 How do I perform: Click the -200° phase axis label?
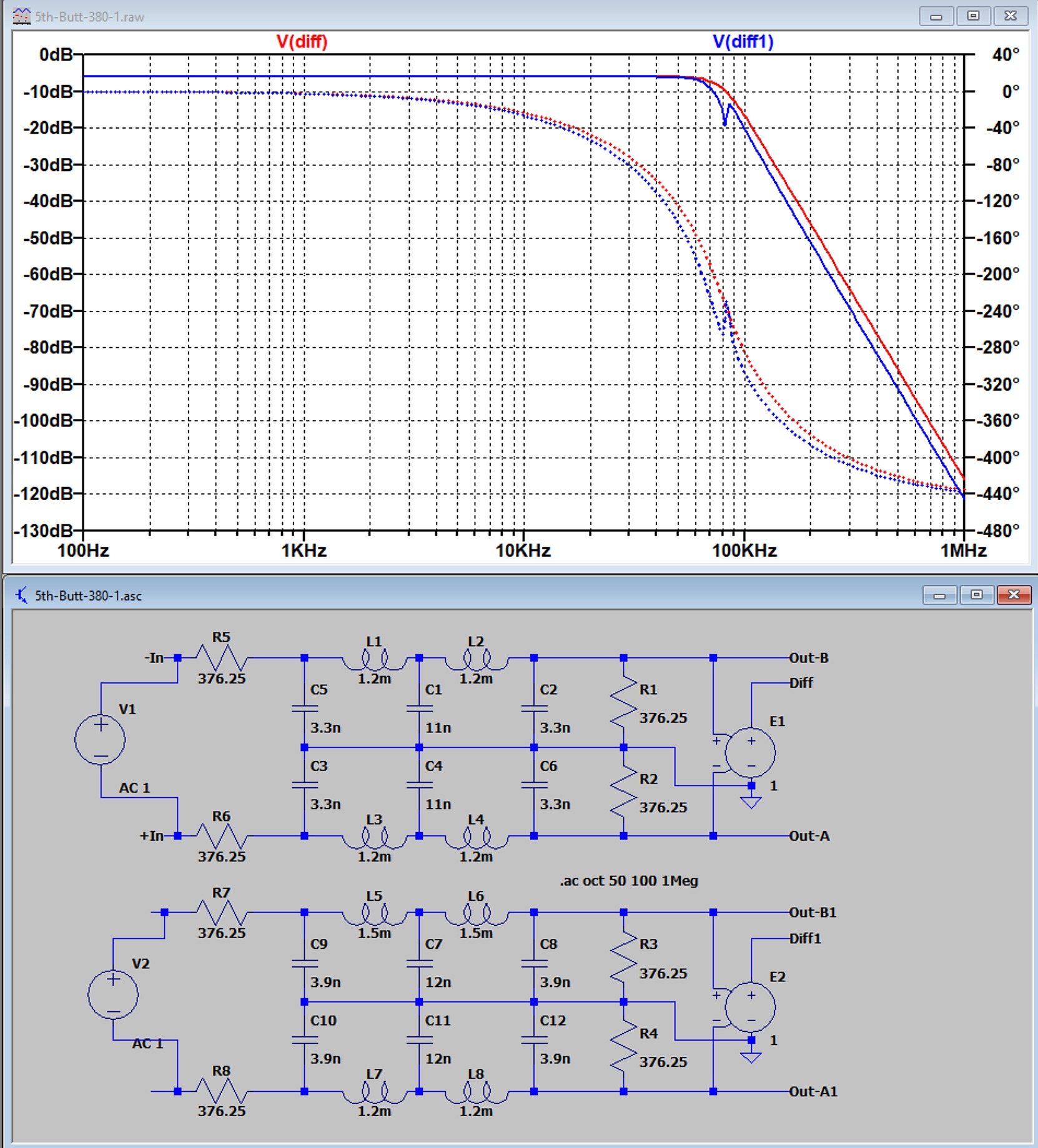(x=998, y=274)
